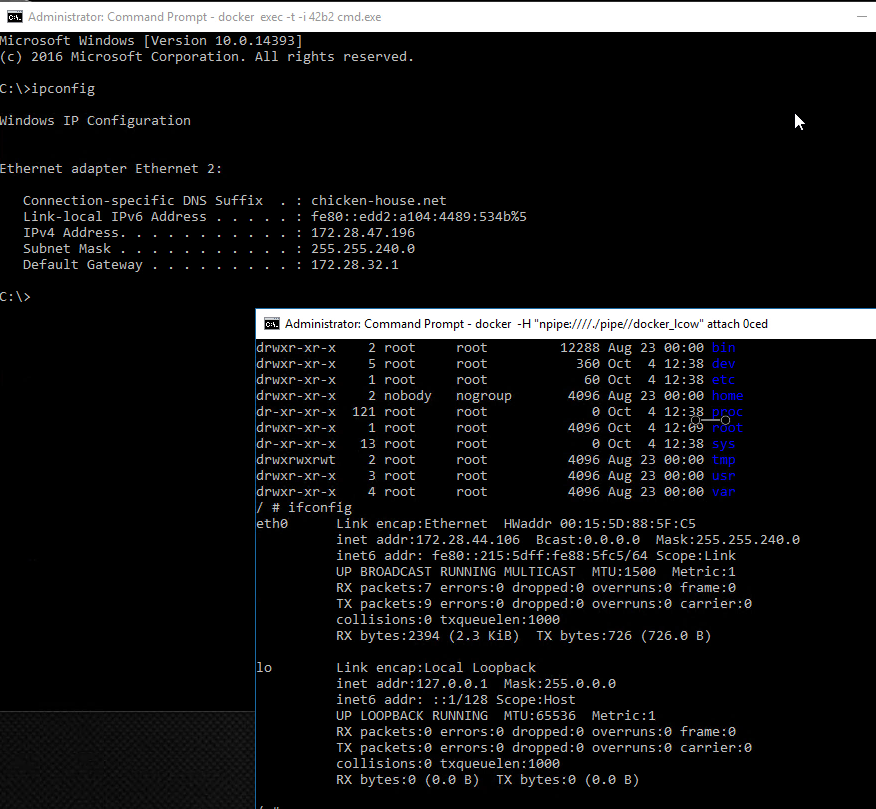This screenshot has height=809, width=876.
Task: Click the lo loopback interface name
Action: 264,668
